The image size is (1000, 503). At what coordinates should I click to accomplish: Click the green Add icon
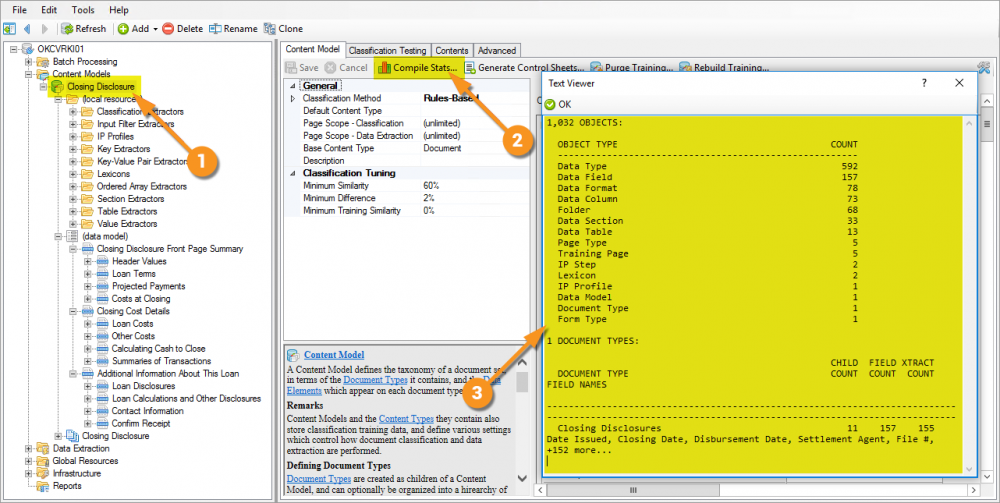(124, 29)
